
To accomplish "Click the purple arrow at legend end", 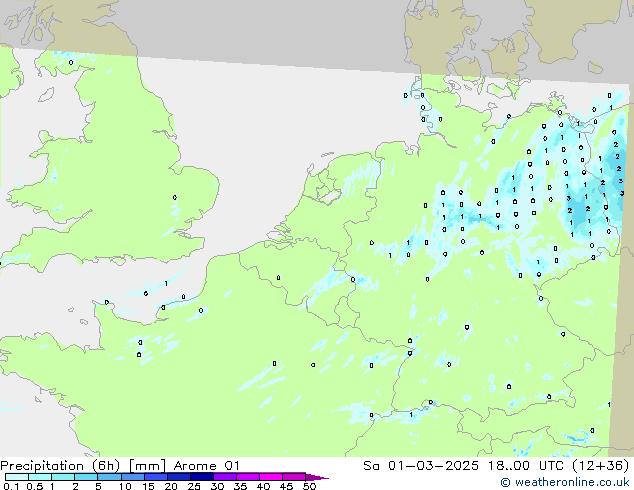I will click(x=317, y=477).
